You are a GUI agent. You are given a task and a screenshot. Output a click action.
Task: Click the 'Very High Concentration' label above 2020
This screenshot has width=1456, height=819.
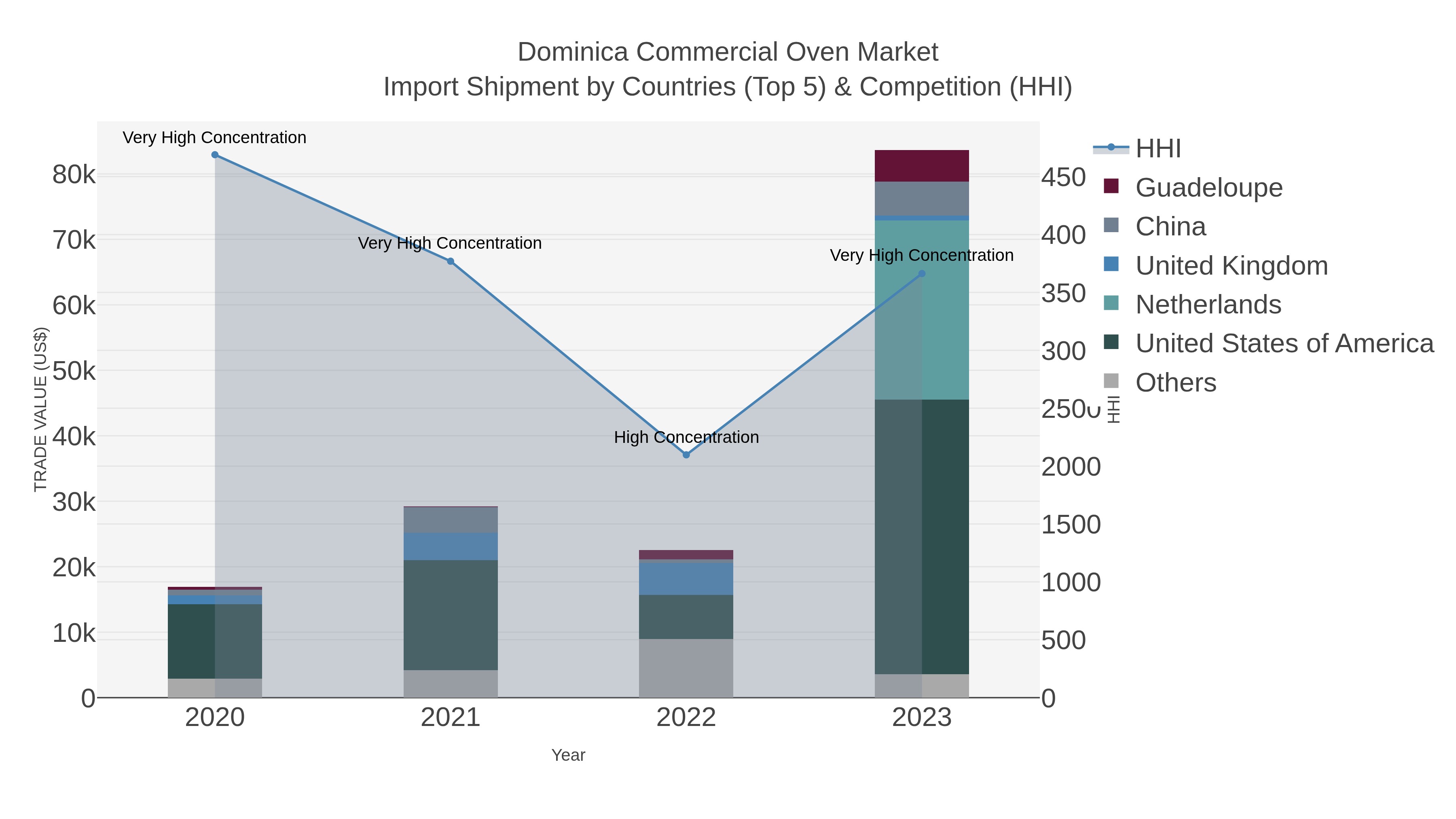click(x=215, y=138)
